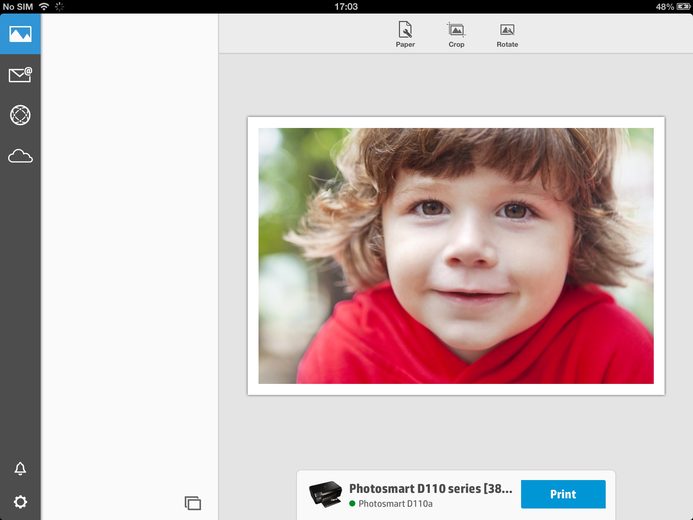Tap the green printer status dot
Image resolution: width=693 pixels, height=520 pixels.
pyautogui.click(x=352, y=503)
